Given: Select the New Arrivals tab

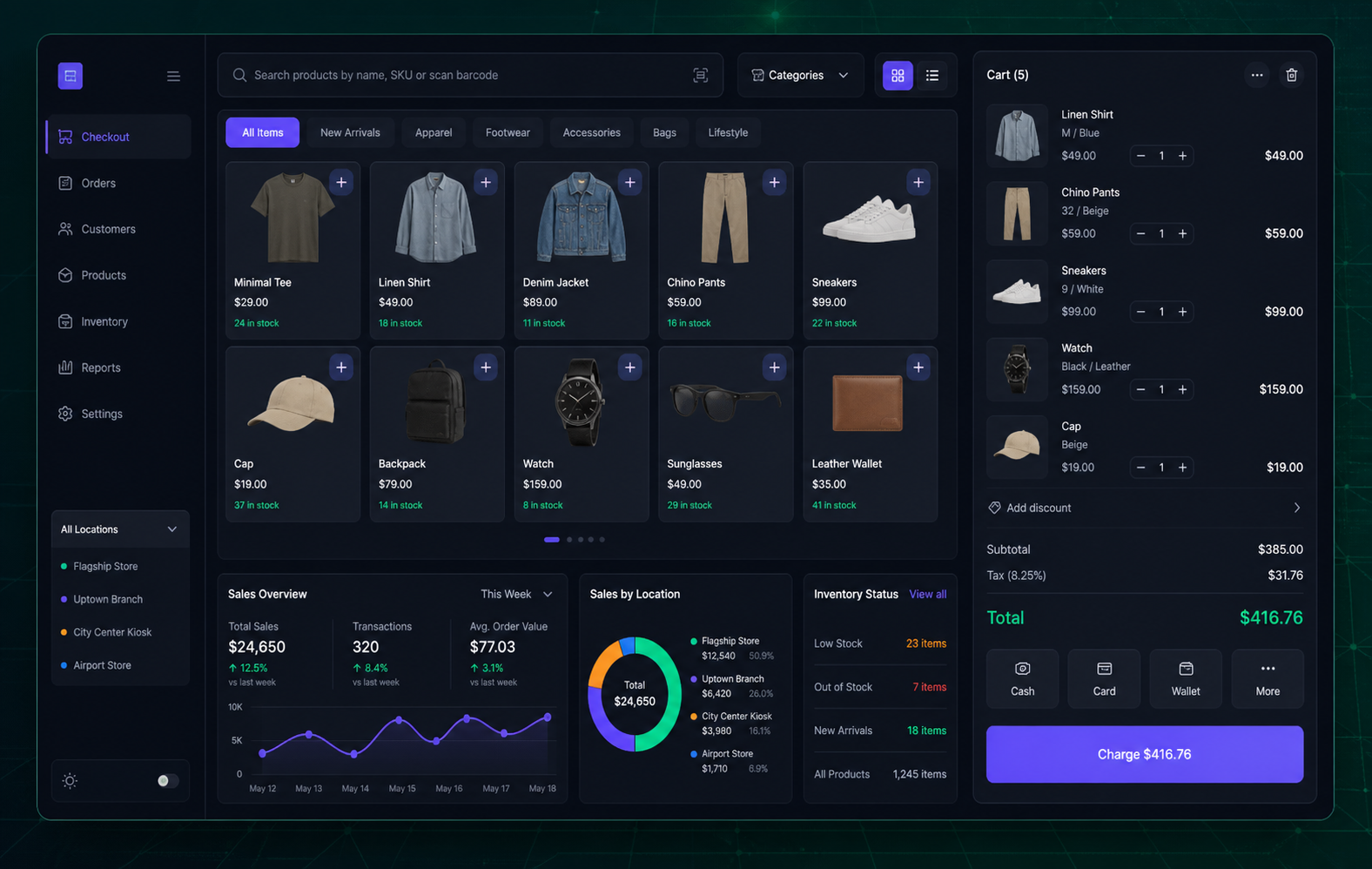Looking at the screenshot, I should pyautogui.click(x=350, y=132).
